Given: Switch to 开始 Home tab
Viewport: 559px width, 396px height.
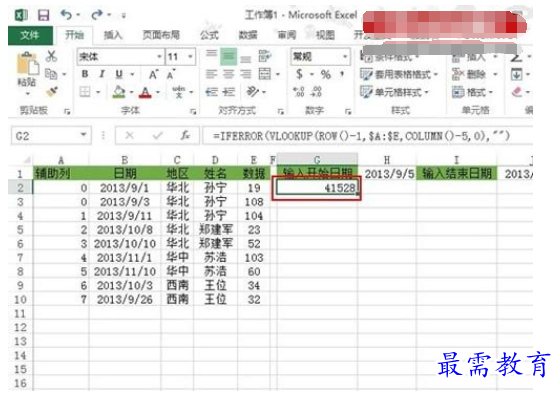Looking at the screenshot, I should point(74,35).
